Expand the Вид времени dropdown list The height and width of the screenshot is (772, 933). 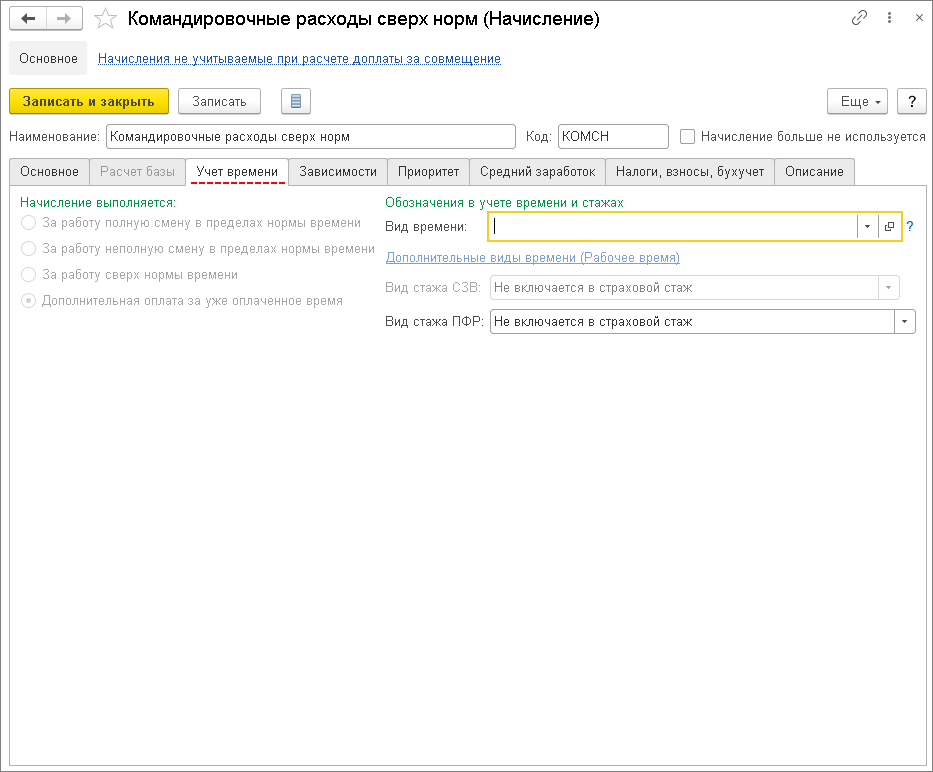click(x=868, y=226)
